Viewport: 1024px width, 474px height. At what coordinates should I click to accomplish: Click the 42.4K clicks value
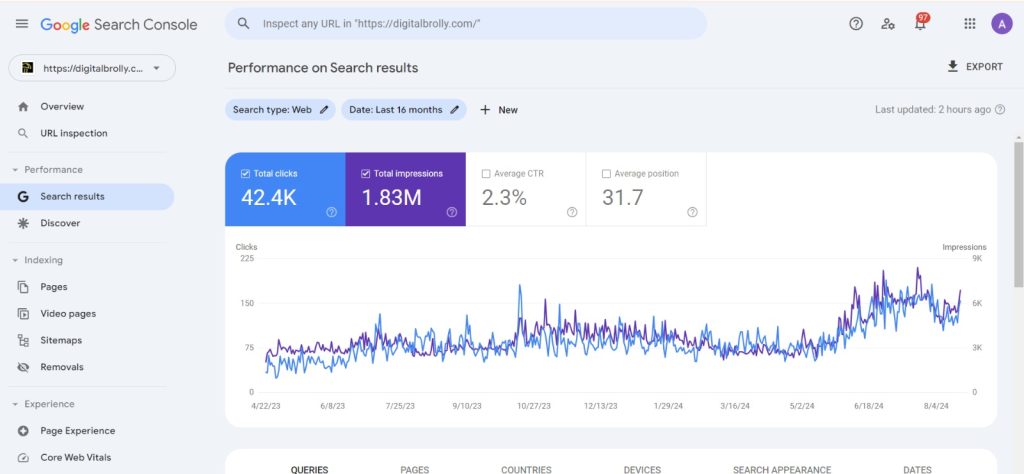[x=268, y=197]
